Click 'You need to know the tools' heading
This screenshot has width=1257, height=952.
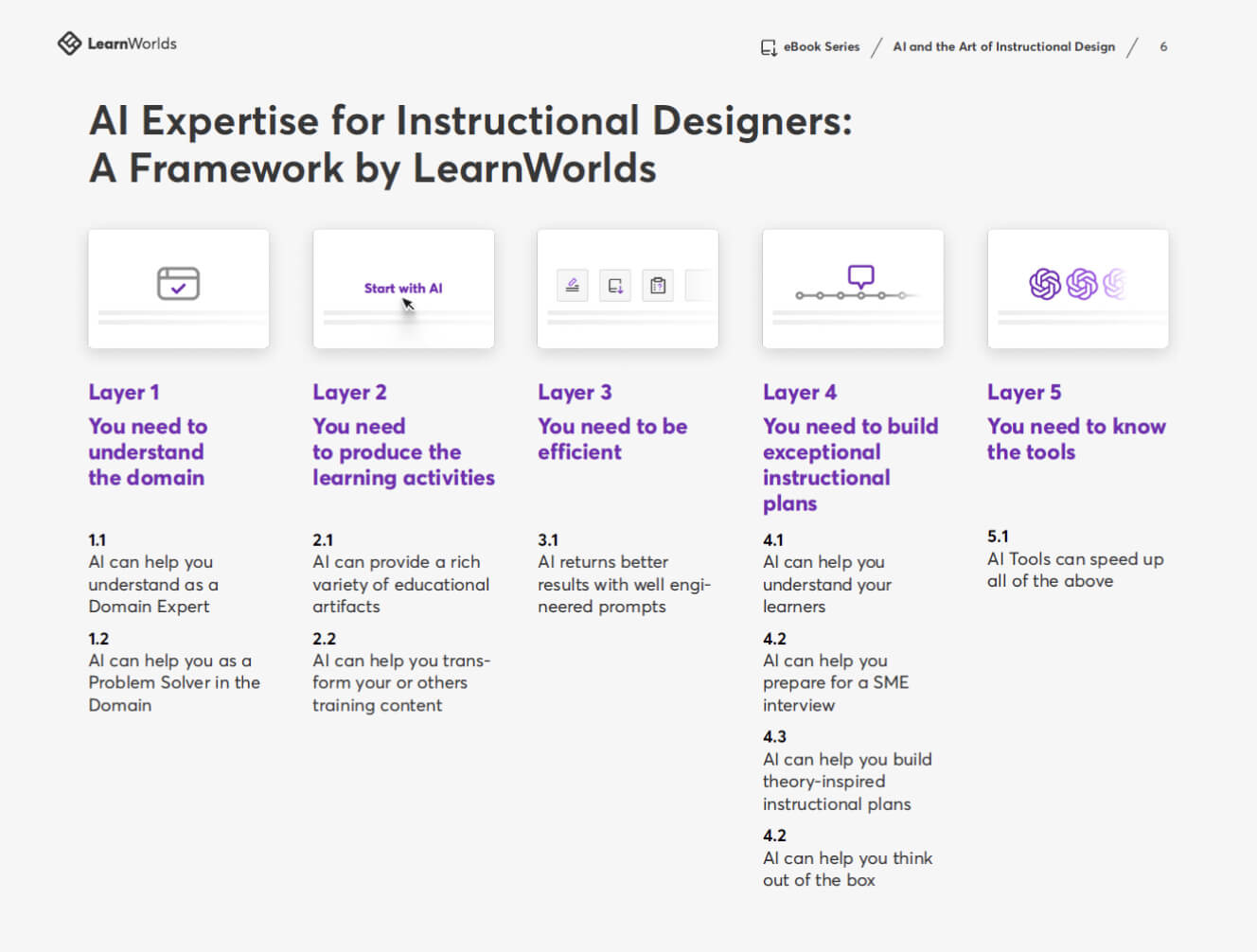[x=1075, y=439]
